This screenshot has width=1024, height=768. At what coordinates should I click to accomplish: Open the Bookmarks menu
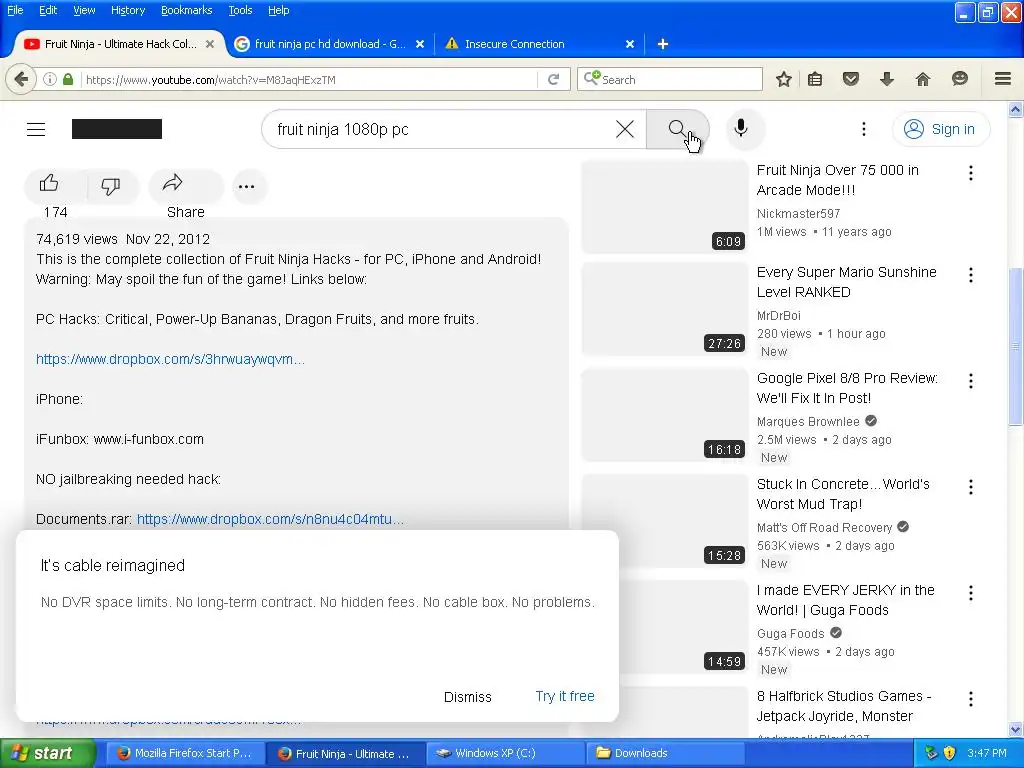(x=186, y=10)
